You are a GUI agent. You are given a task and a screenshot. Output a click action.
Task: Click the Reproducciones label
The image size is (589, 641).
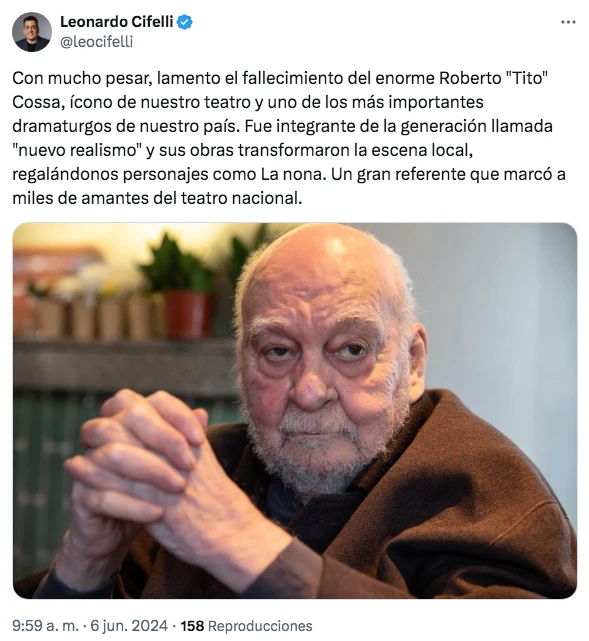[260, 626]
